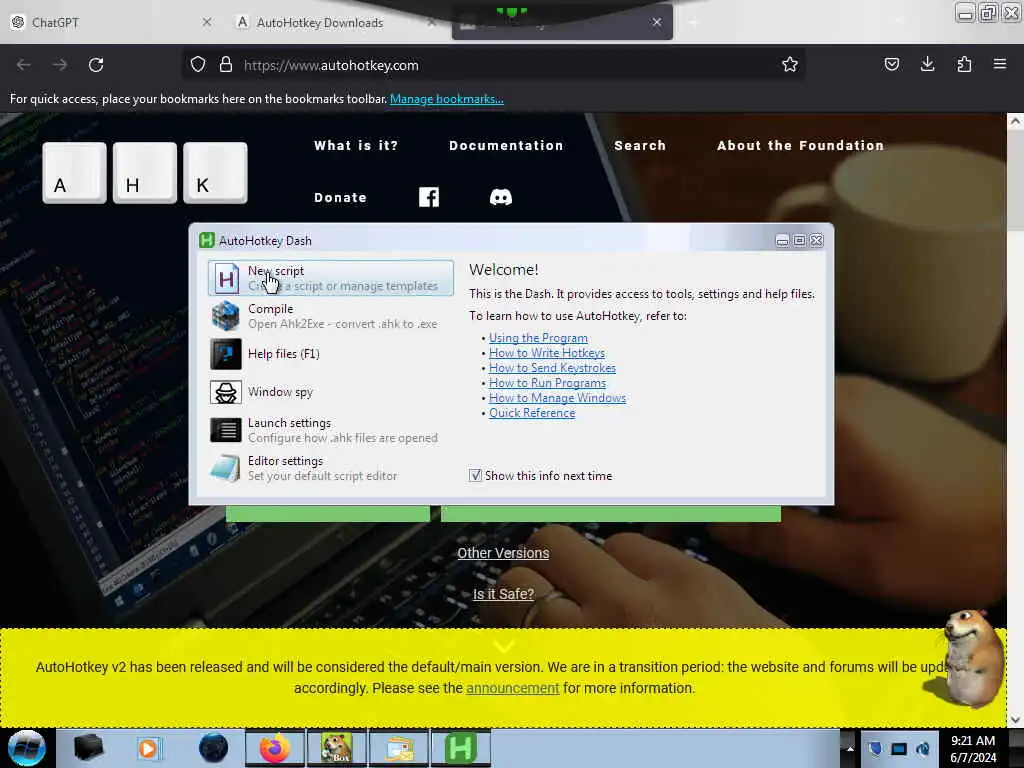Go back to previous page

(24, 65)
